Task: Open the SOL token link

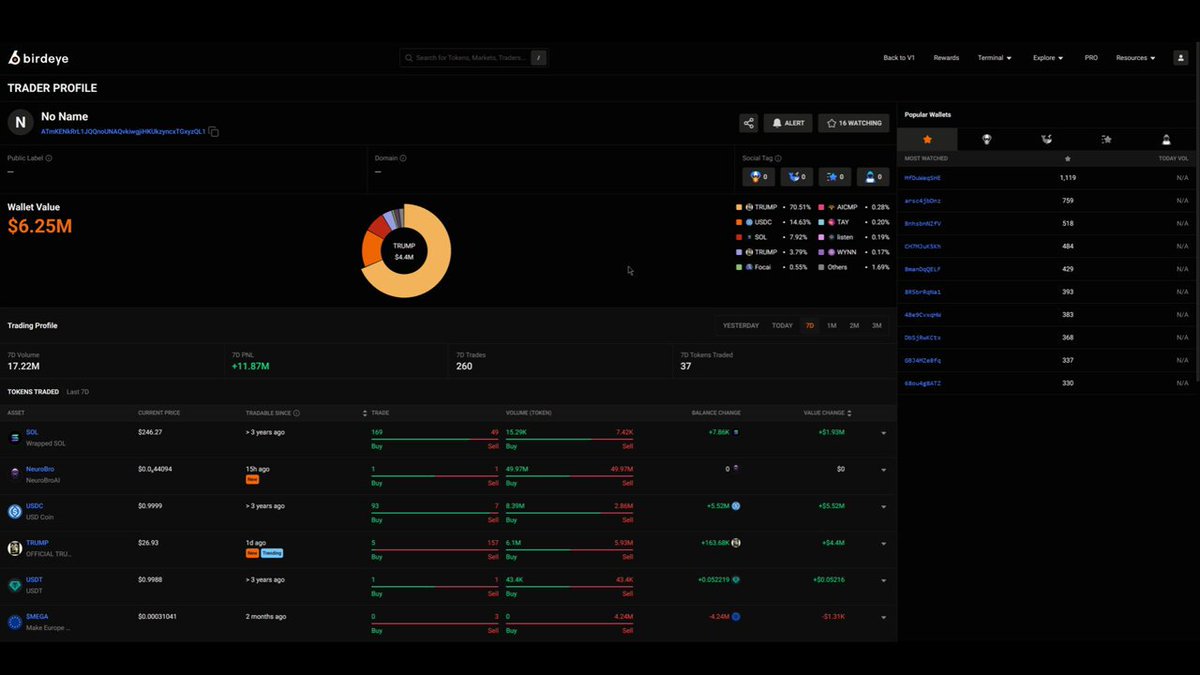Action: pos(32,432)
